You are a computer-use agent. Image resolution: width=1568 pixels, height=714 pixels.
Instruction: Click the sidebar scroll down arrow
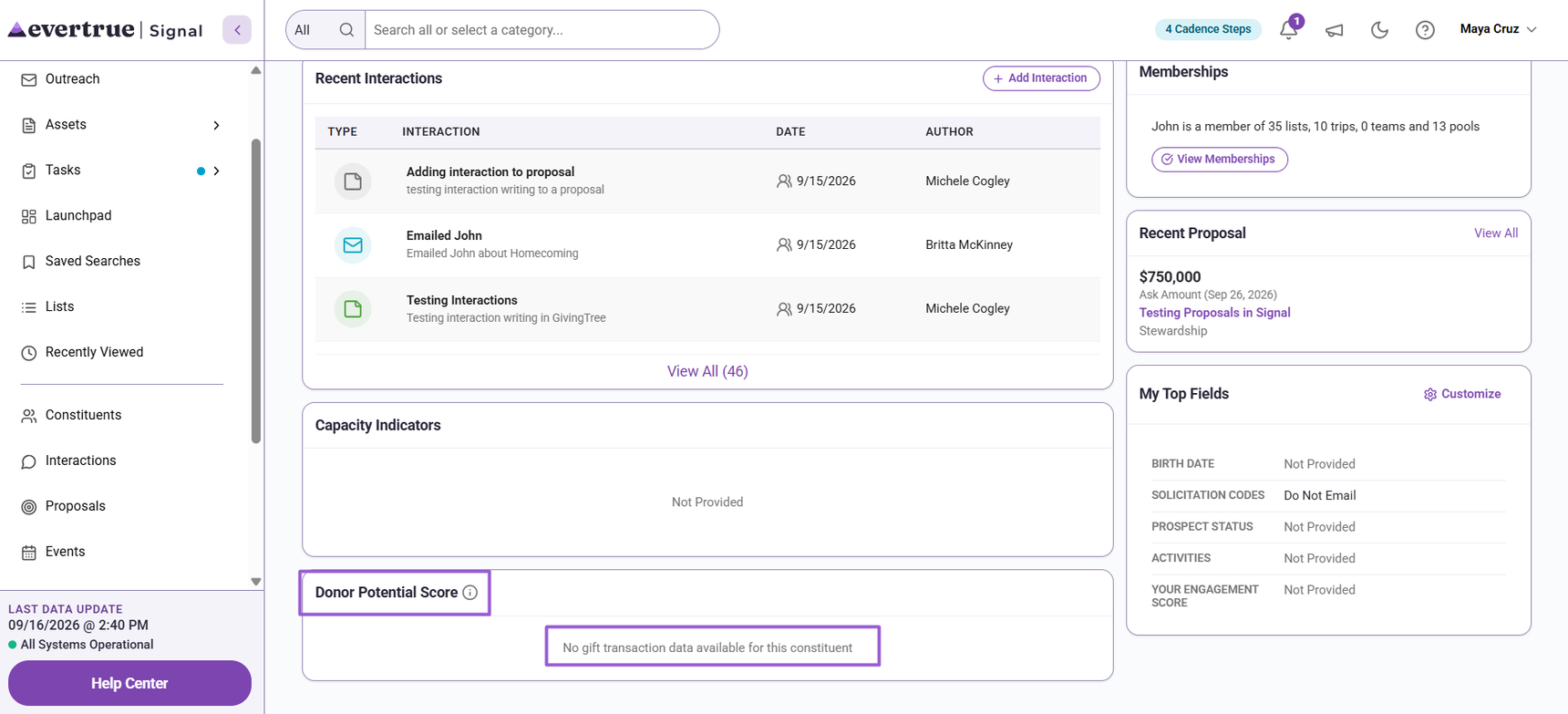coord(256,582)
